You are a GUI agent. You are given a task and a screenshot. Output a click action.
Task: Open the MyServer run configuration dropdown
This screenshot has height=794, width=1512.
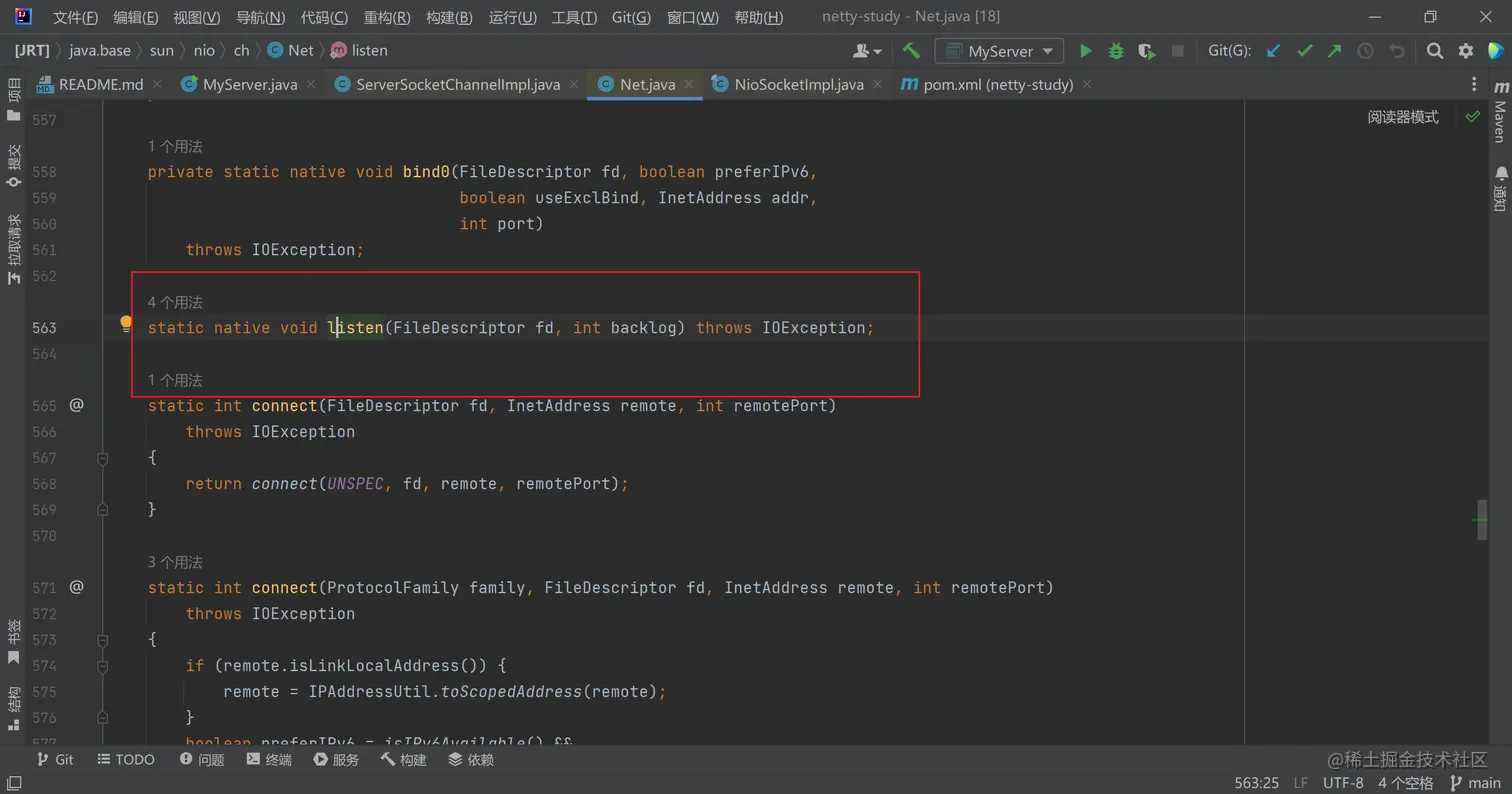(999, 51)
